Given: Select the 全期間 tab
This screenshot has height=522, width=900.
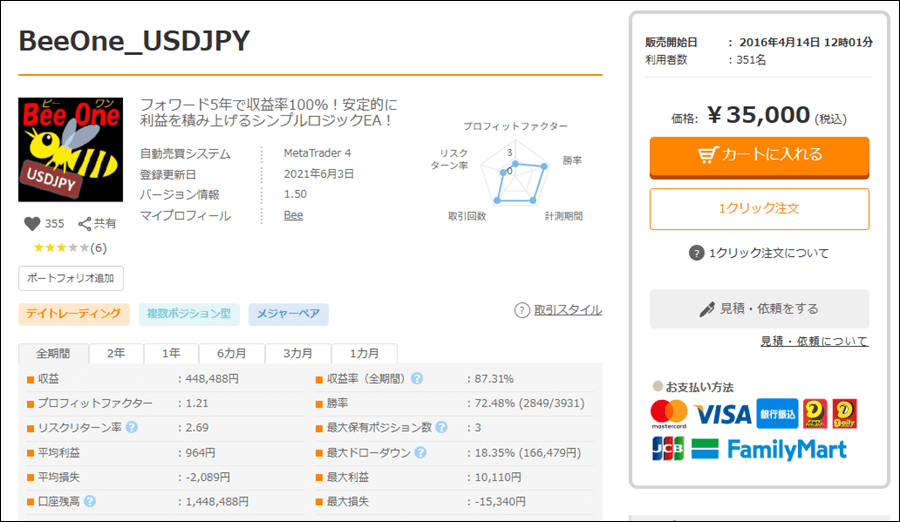Looking at the screenshot, I should [x=53, y=354].
